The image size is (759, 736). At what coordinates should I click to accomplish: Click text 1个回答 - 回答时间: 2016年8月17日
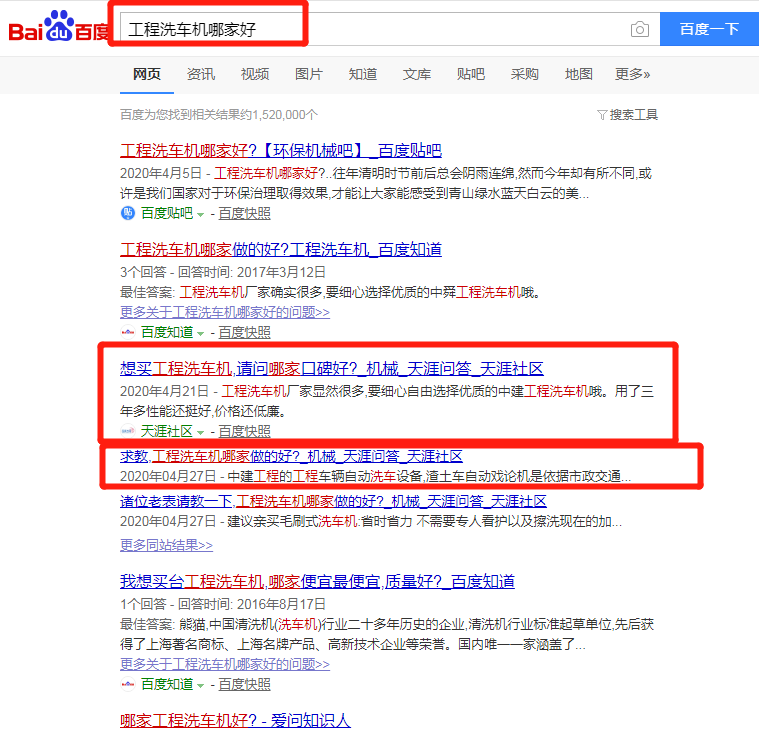click(x=223, y=604)
